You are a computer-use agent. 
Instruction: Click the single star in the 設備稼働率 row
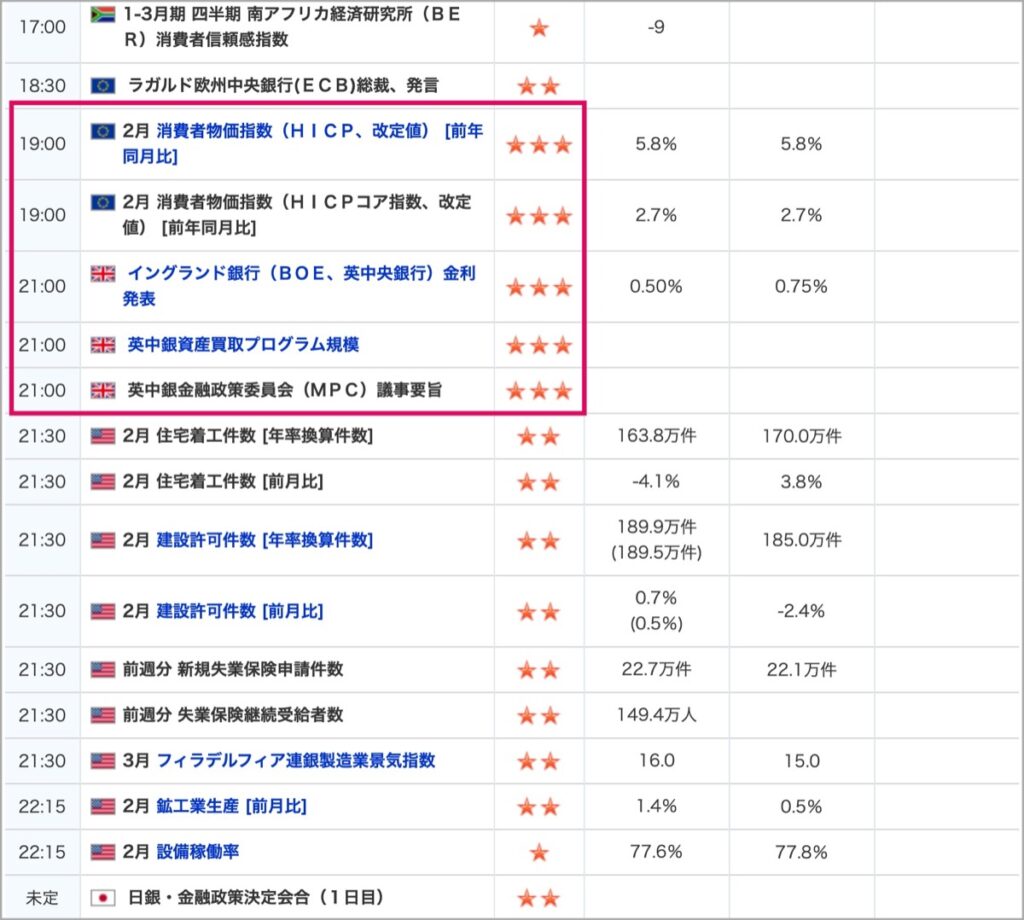coord(539,852)
